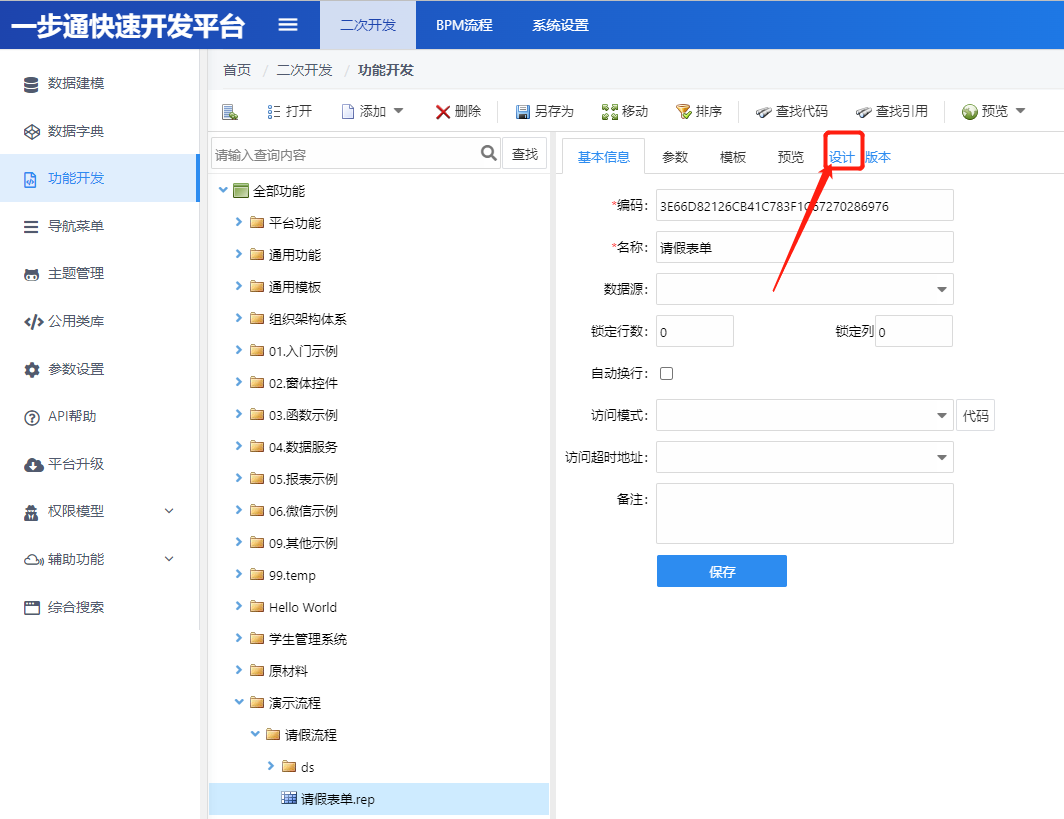Image resolution: width=1064 pixels, height=819 pixels.
Task: Click the 请假表单.rep report file icon
Action: tap(289, 798)
